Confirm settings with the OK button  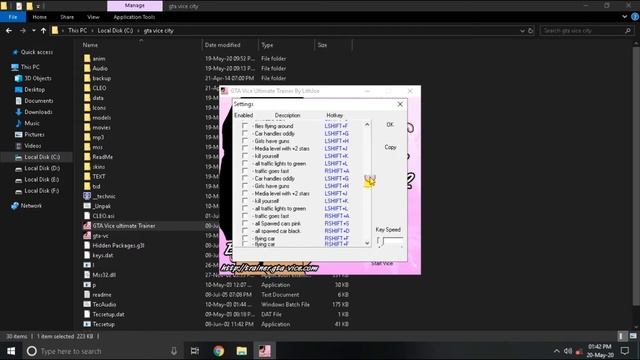[390, 124]
